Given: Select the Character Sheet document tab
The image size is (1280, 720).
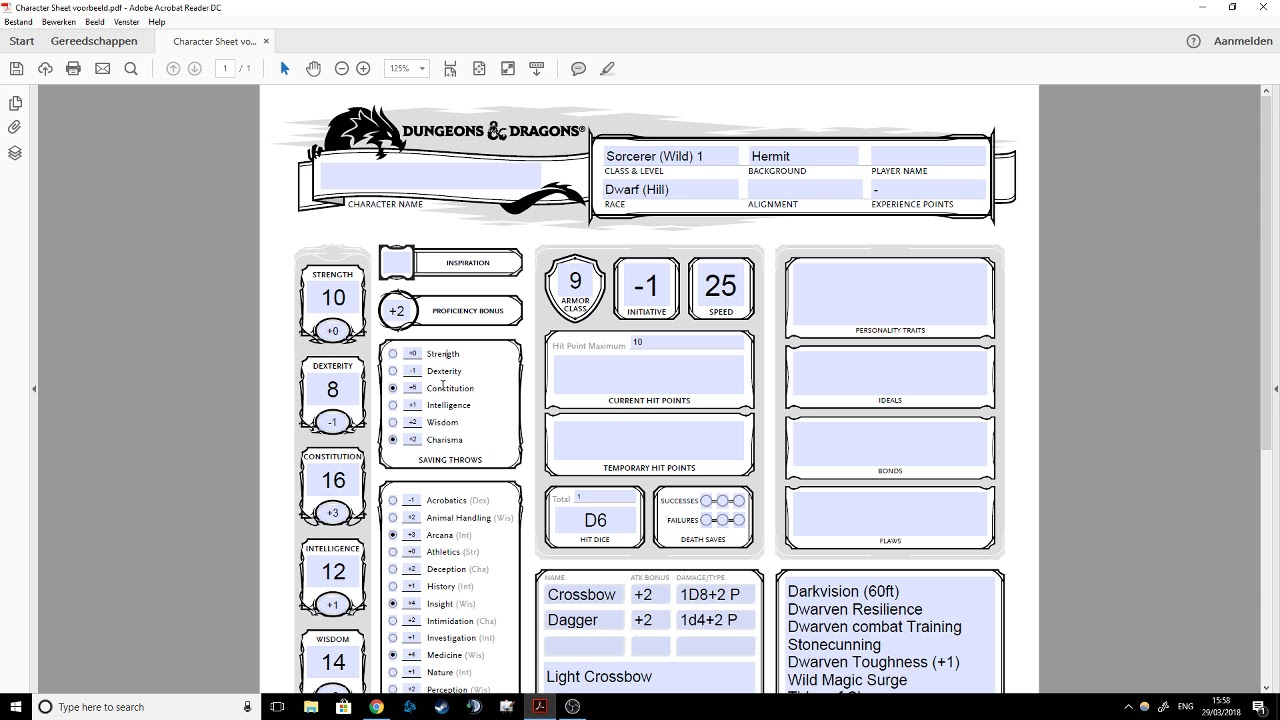Looking at the screenshot, I should pos(215,41).
